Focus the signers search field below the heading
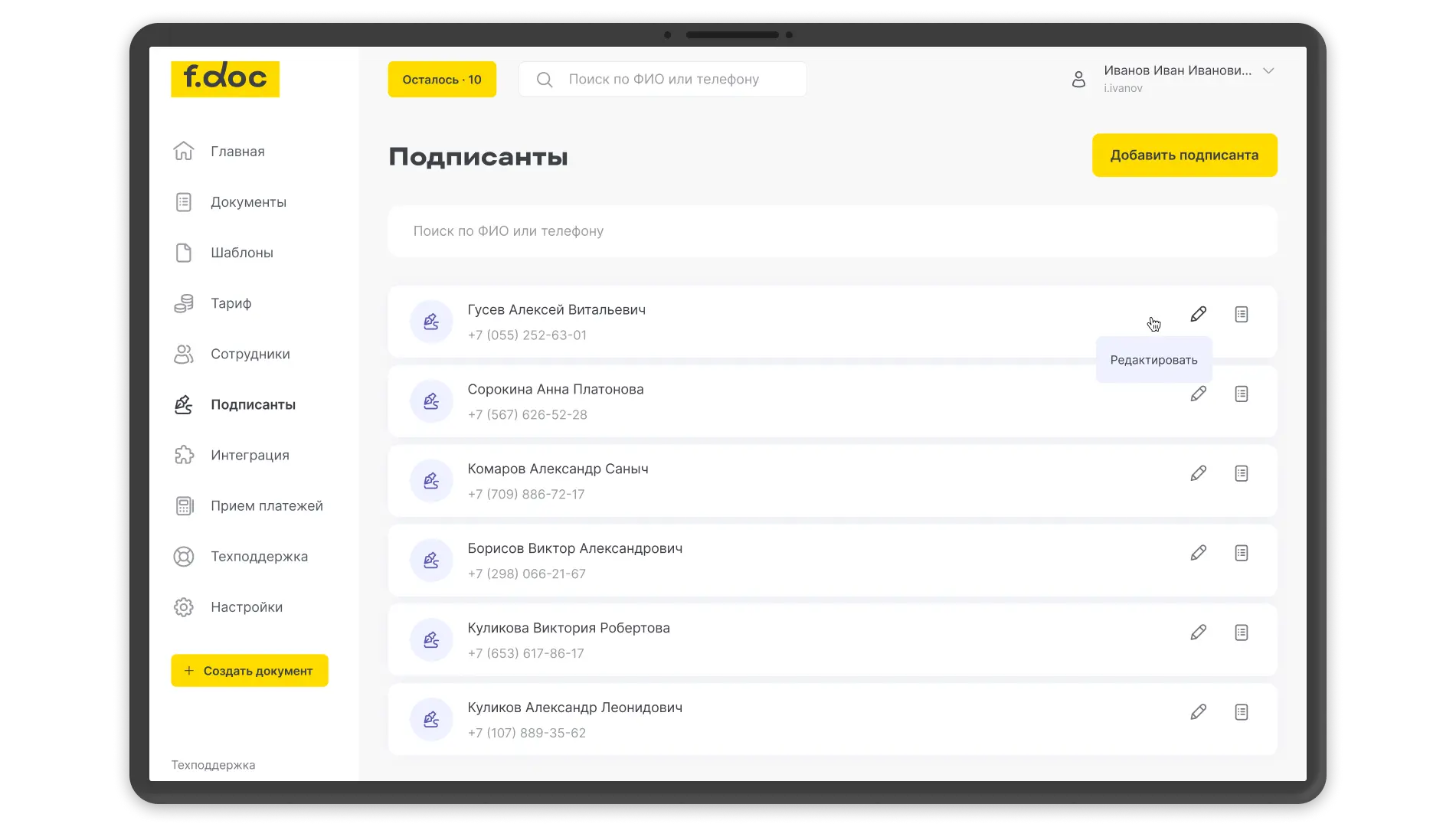The width and height of the screenshot is (1456, 827). (x=832, y=231)
